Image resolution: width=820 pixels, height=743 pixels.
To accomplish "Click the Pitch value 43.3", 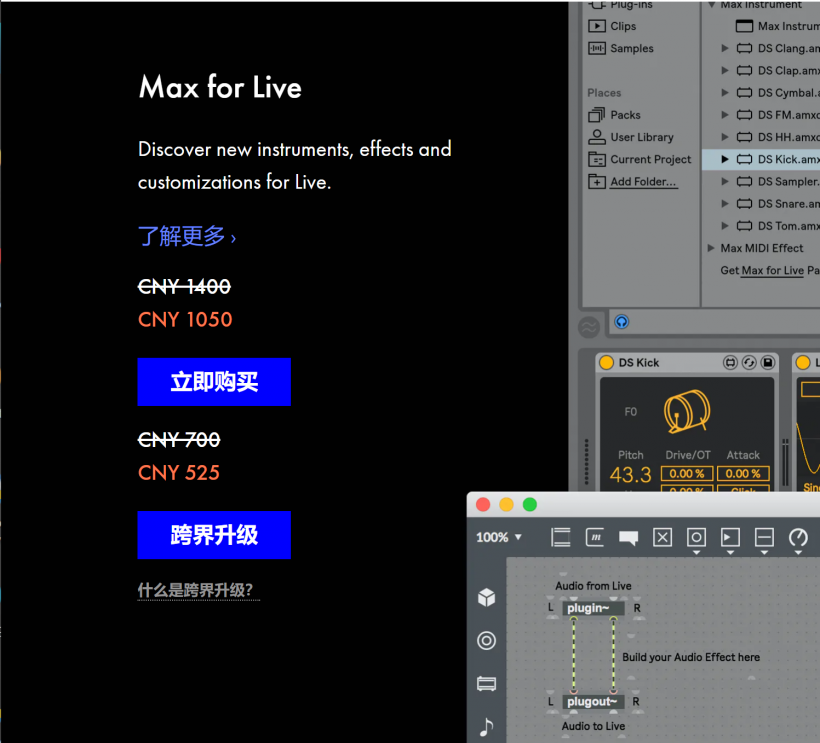I will click(630, 475).
